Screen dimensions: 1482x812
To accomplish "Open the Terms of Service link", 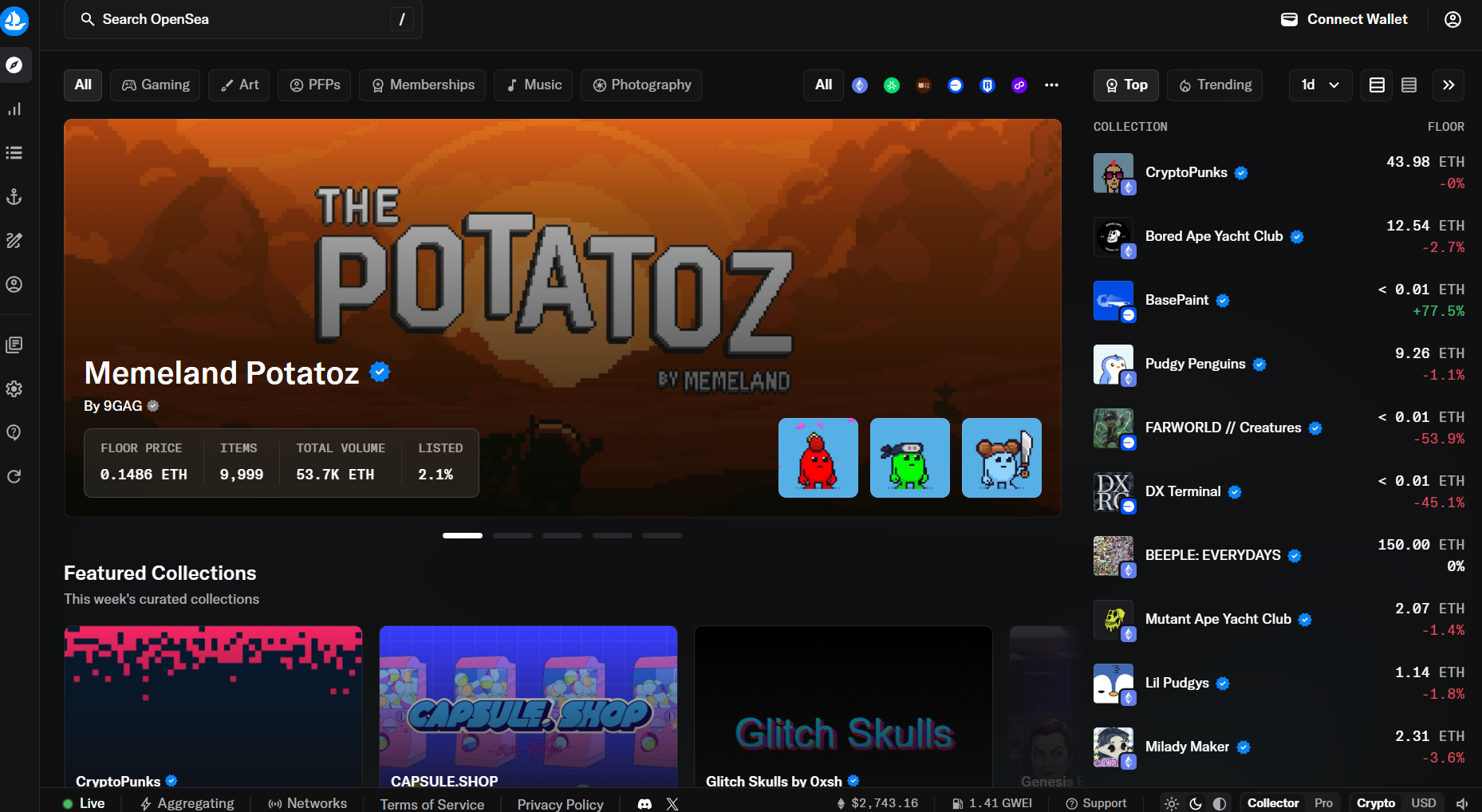I will [432, 804].
